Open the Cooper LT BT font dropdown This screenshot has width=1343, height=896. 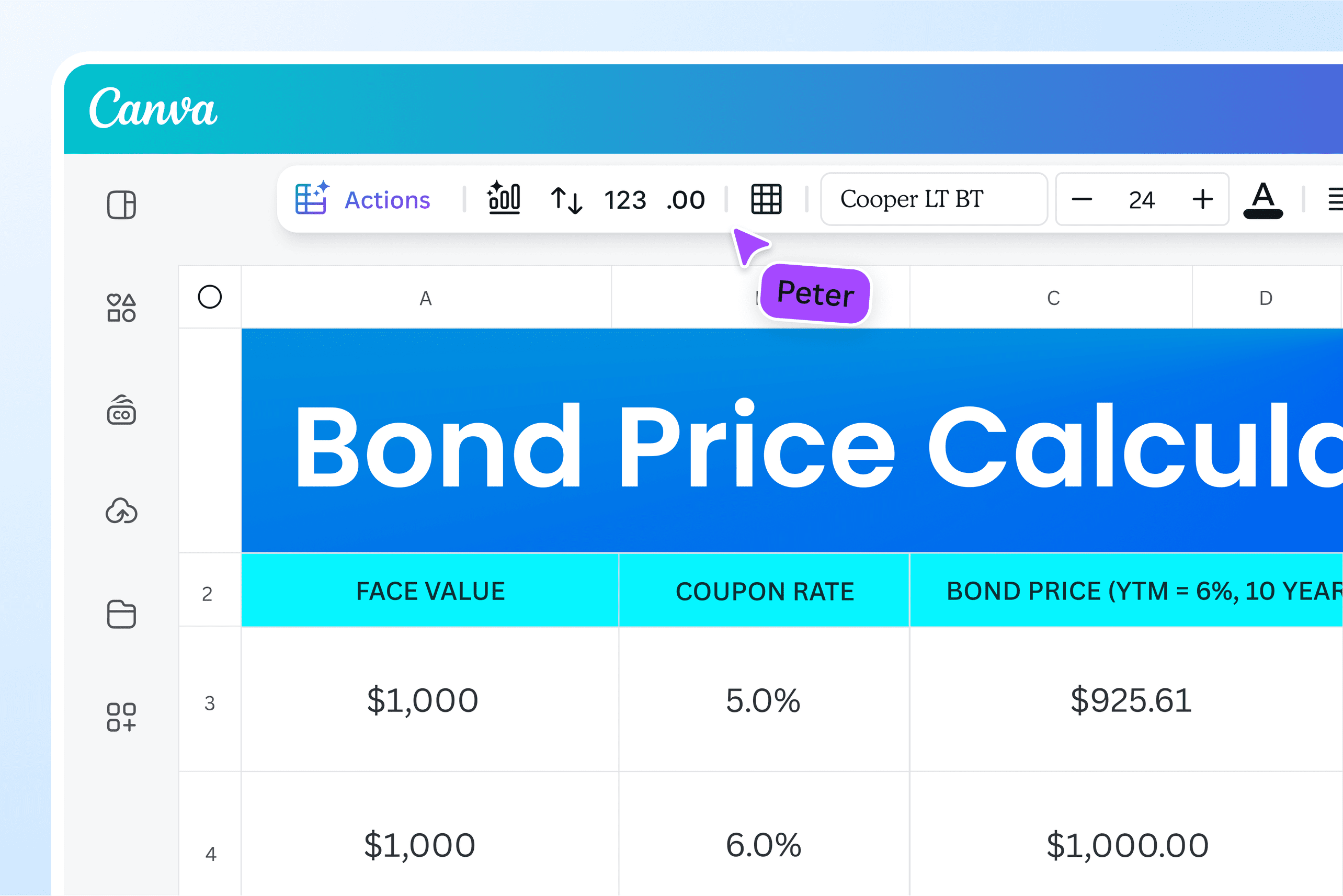(934, 199)
